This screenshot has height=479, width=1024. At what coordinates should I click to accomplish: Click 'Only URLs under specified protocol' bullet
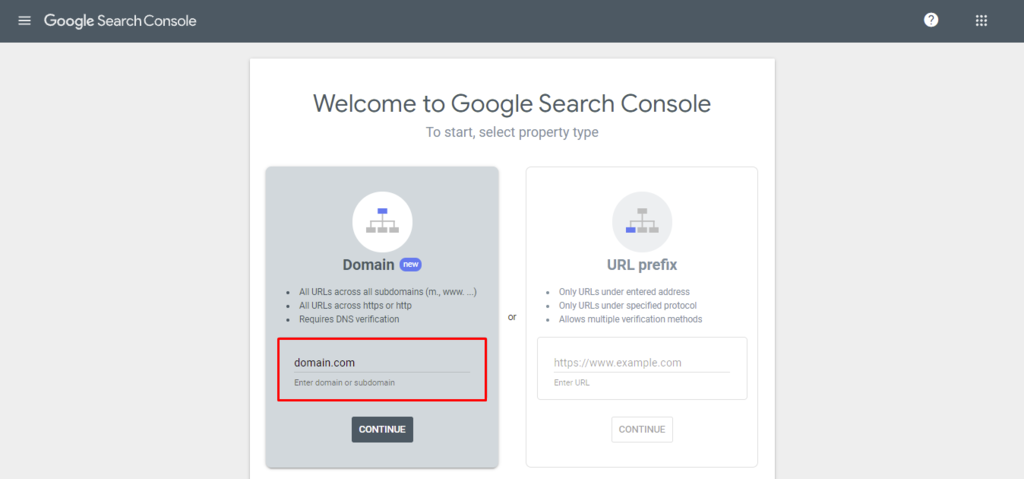tap(628, 305)
